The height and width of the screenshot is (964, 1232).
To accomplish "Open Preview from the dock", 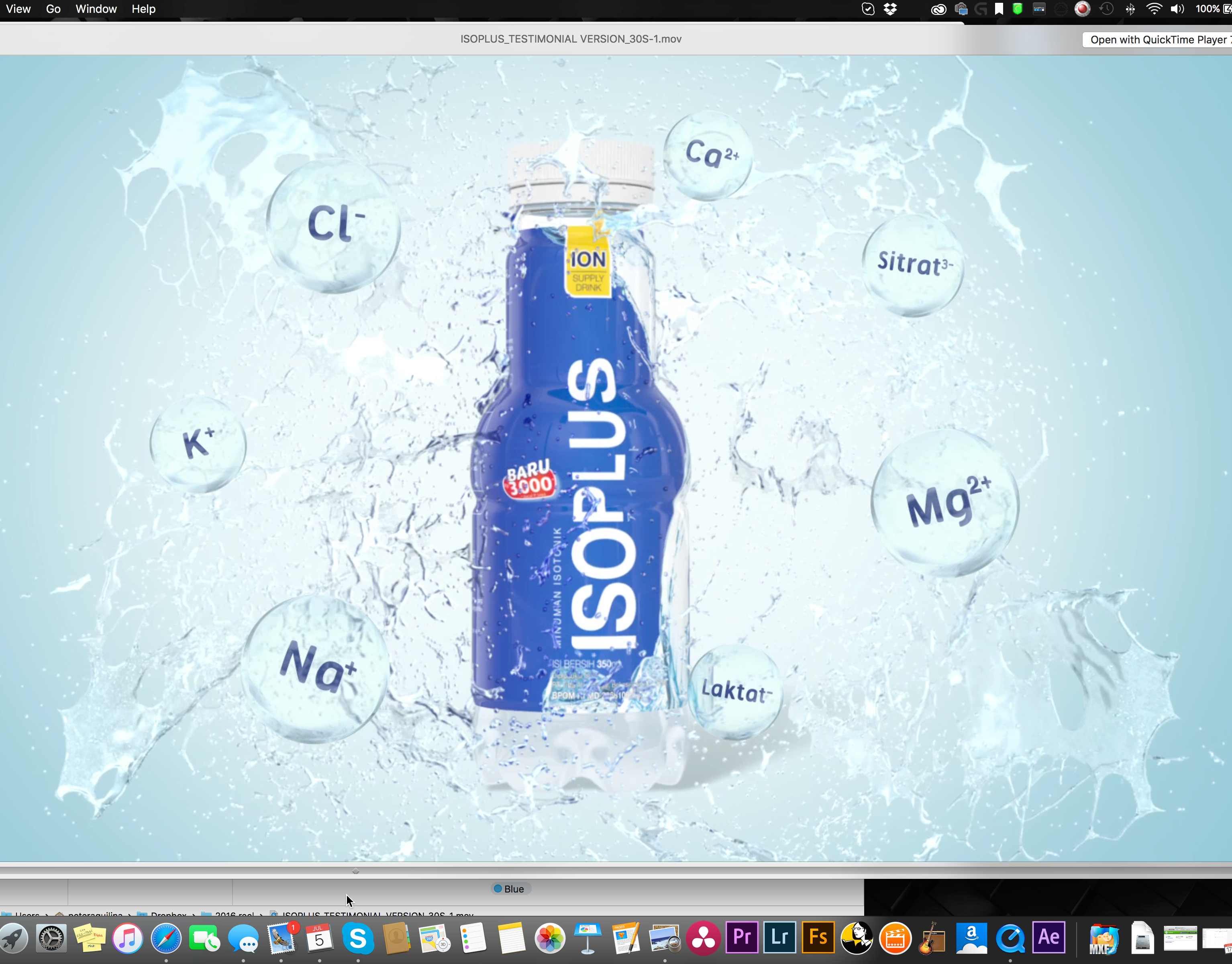I will tap(665, 939).
